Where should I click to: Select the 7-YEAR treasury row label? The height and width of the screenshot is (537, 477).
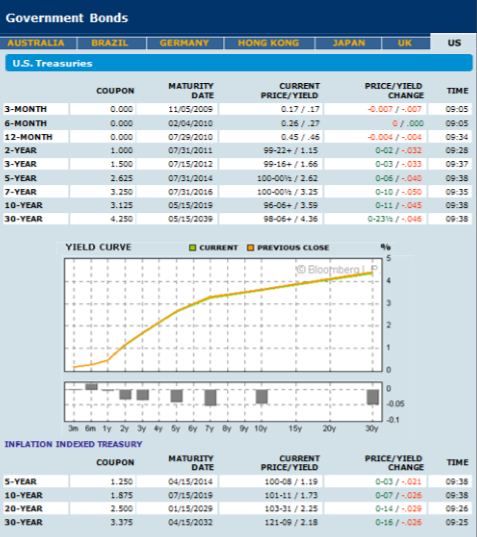pos(21,192)
